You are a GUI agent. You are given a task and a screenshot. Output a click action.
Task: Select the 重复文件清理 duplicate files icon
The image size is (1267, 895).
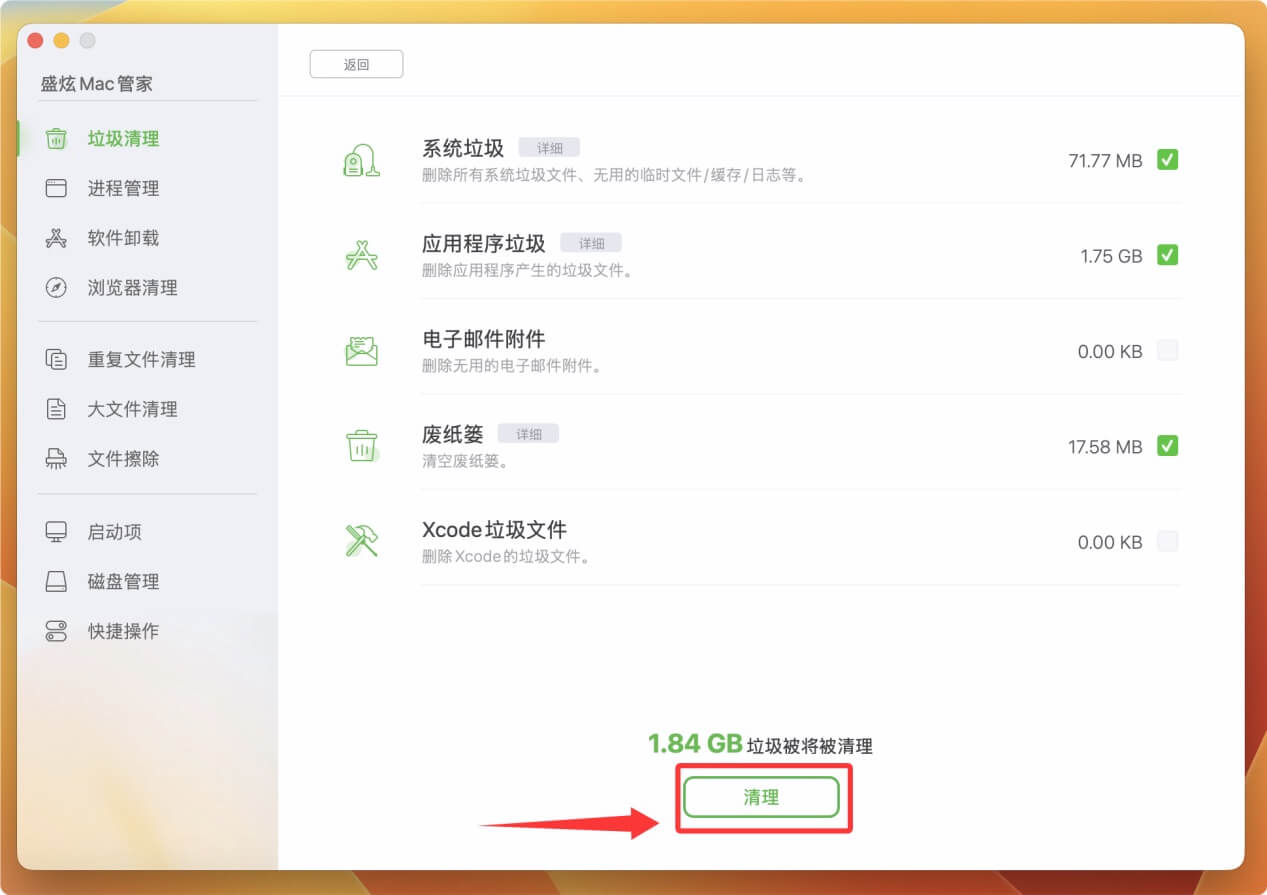(58, 359)
